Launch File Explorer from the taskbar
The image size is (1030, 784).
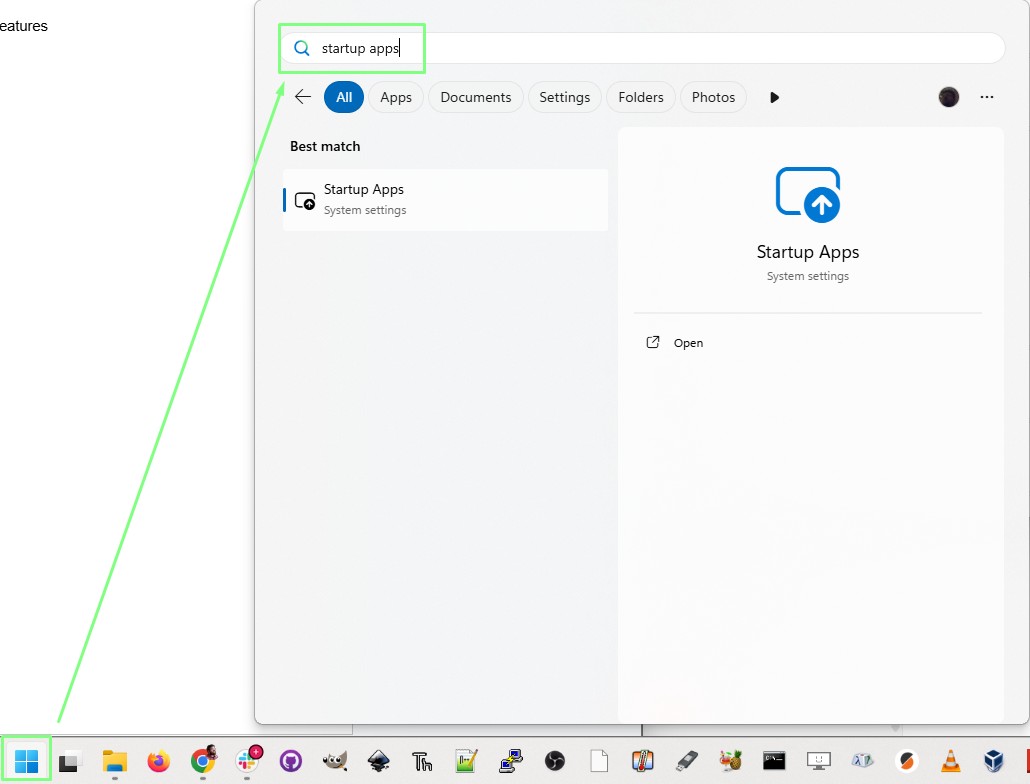(x=114, y=761)
